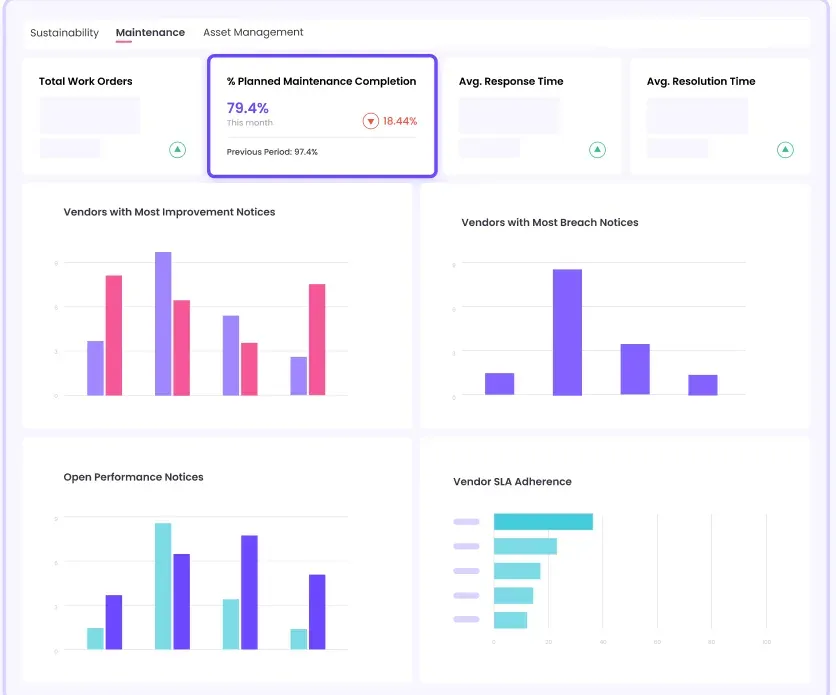The height and width of the screenshot is (695, 836).
Task: Click the Avg. Response Time card title
Action: (x=511, y=82)
